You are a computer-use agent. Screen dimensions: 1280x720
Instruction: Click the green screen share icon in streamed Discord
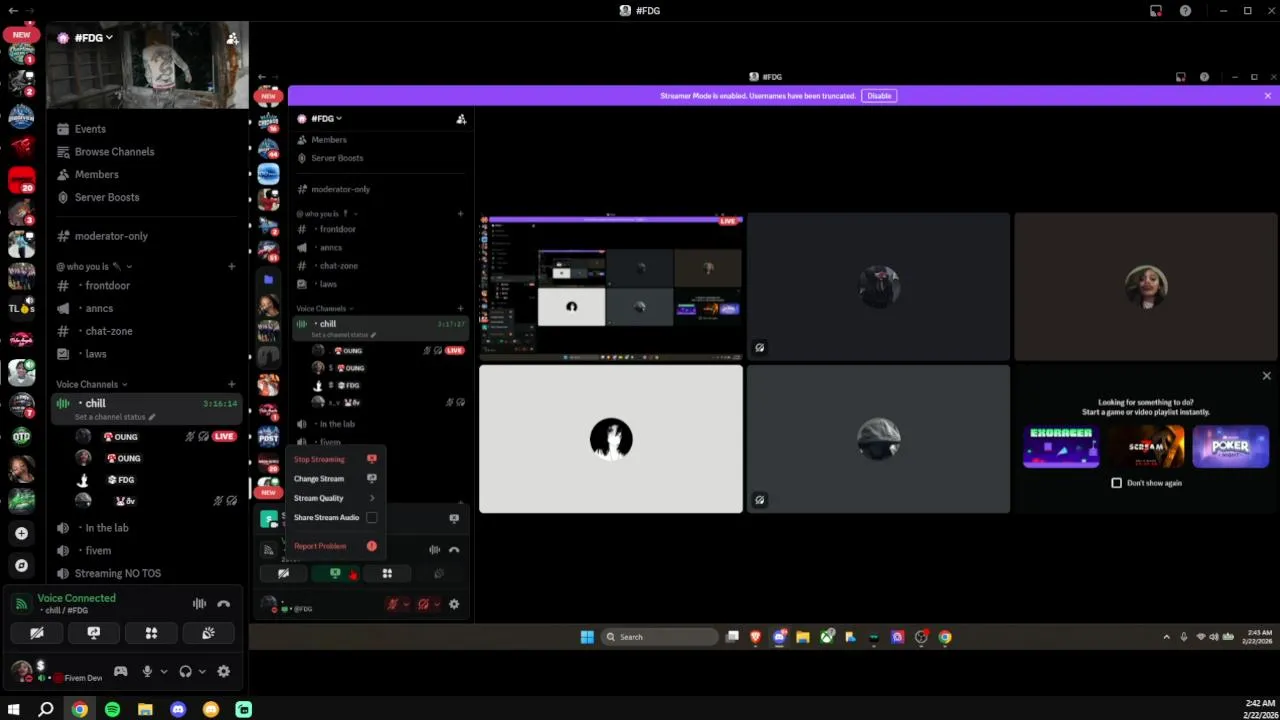click(x=335, y=573)
